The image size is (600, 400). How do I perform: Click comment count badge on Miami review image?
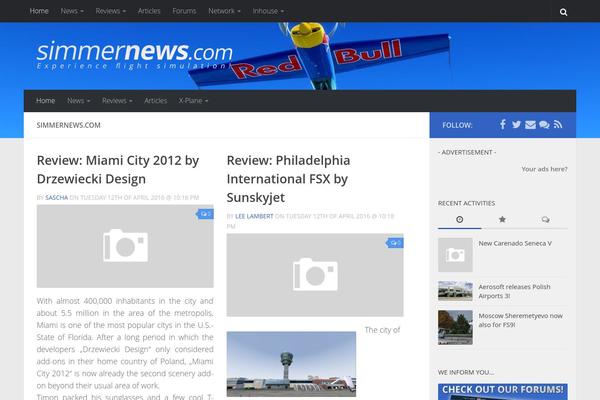[205, 214]
